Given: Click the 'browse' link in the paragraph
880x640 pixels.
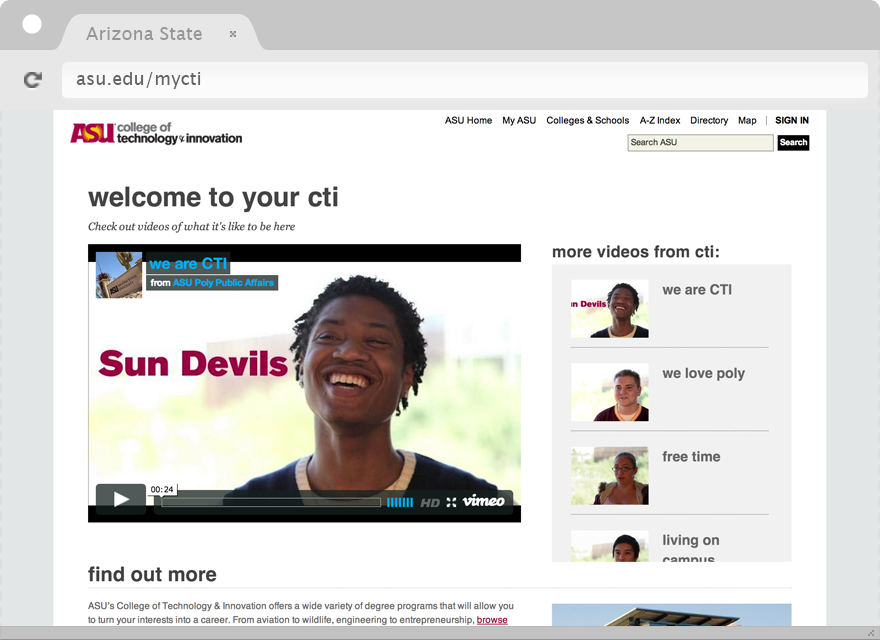Looking at the screenshot, I should [x=492, y=620].
